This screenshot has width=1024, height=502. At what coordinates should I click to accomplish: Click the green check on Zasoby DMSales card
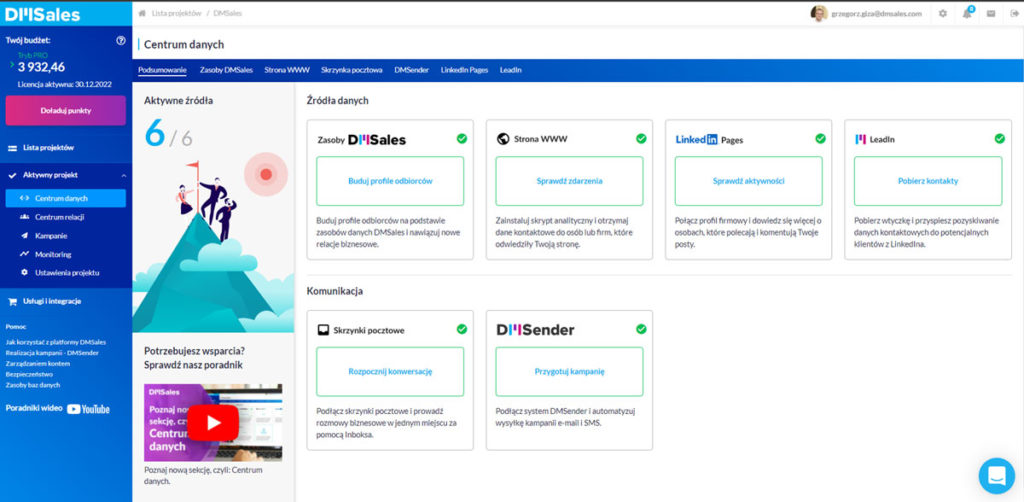click(x=462, y=138)
